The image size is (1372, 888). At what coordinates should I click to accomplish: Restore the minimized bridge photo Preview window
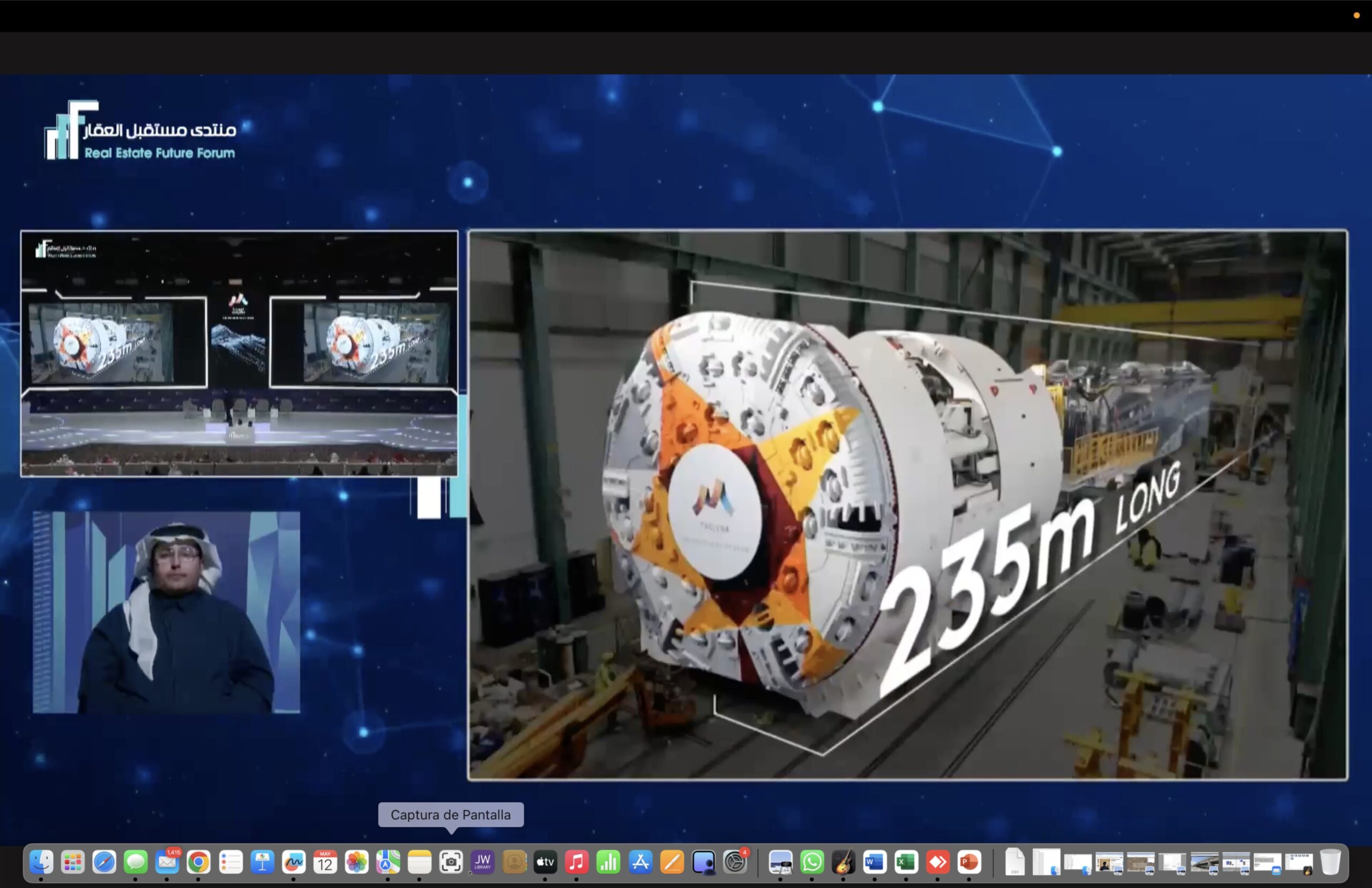[x=1204, y=862]
